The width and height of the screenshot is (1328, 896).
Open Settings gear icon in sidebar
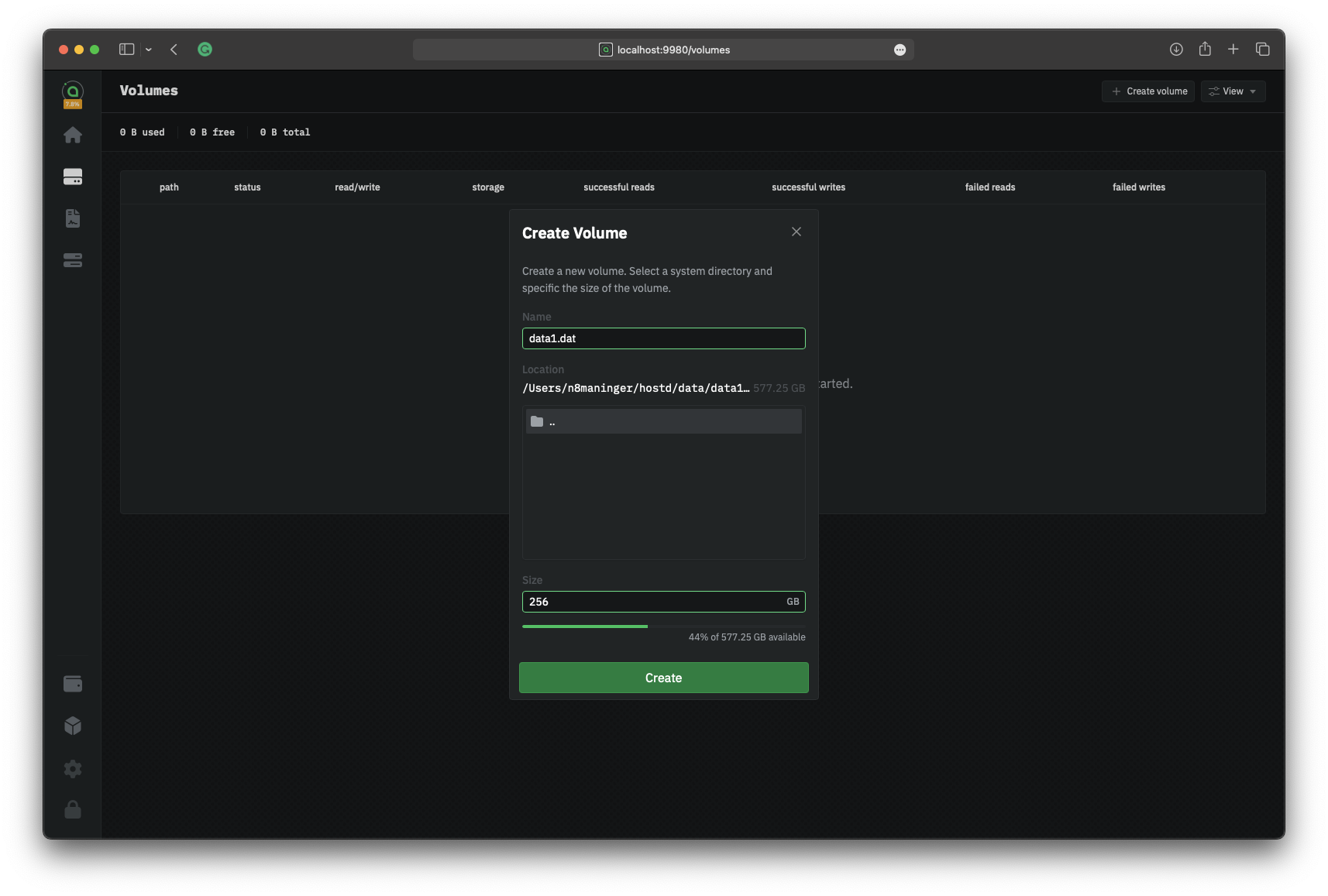point(73,768)
